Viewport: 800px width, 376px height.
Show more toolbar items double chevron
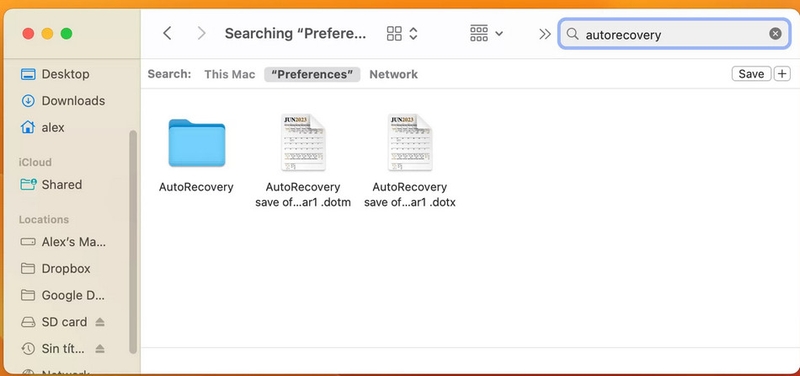coord(545,34)
